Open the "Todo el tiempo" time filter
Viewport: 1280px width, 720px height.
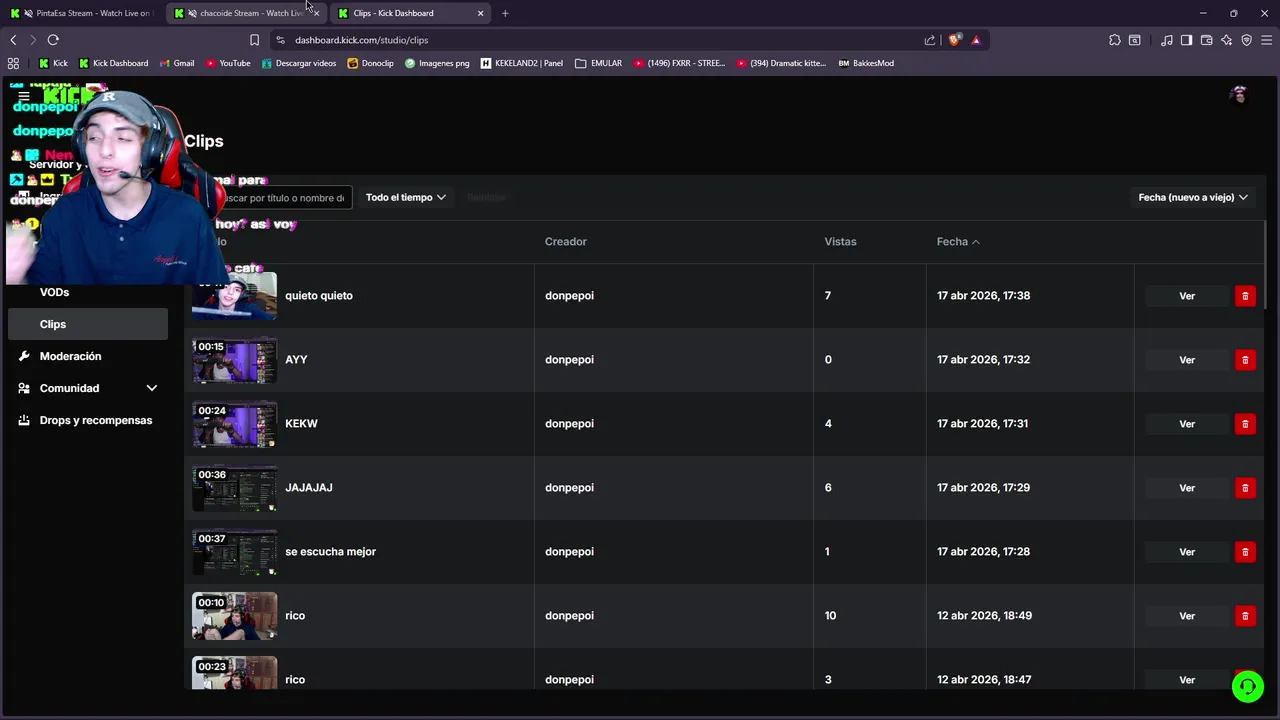pyautogui.click(x=405, y=198)
